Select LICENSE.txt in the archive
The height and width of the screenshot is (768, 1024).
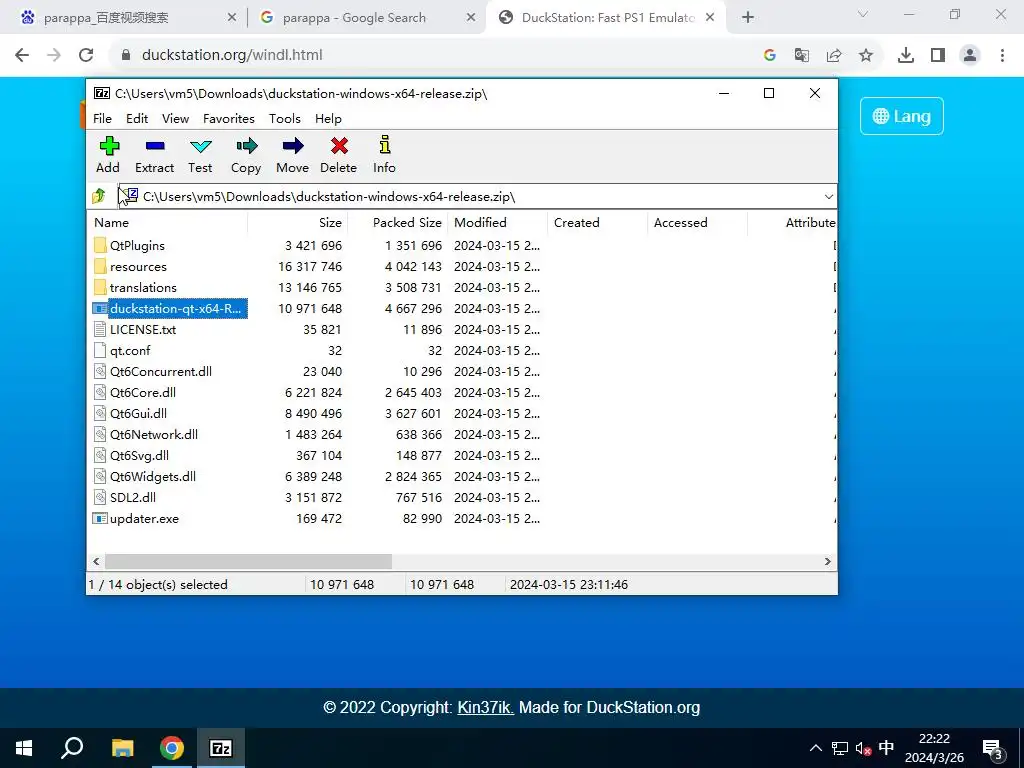coord(143,329)
